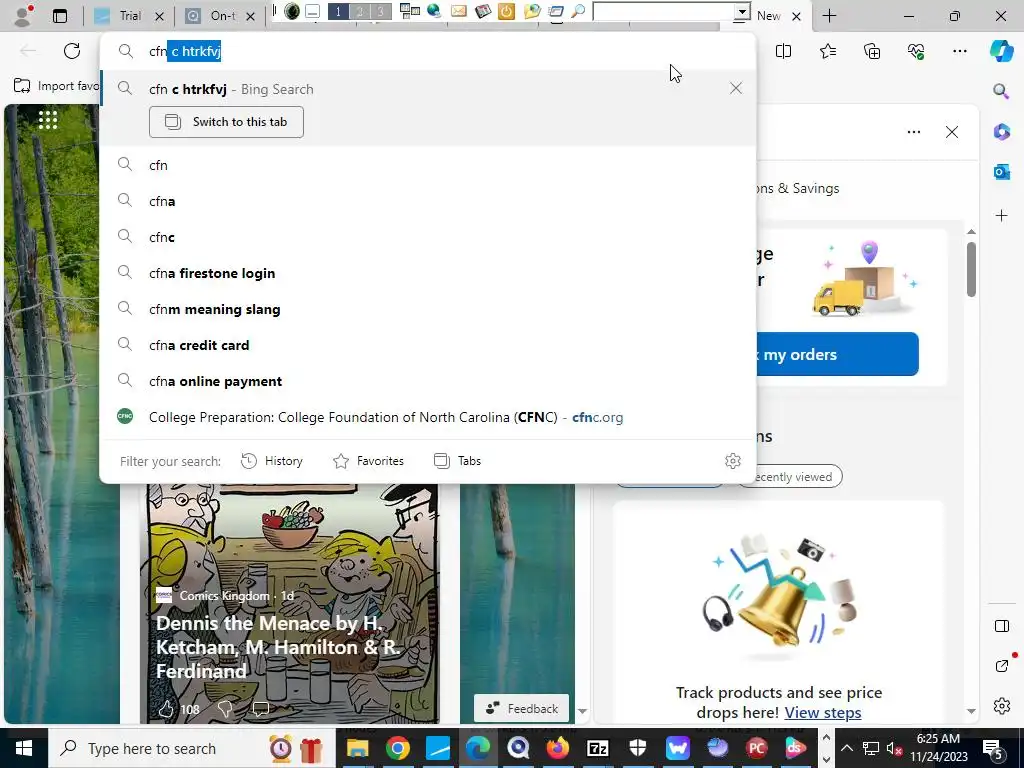Select the 'cfna credit card' suggestion
This screenshot has width=1024, height=768.
tap(428, 345)
